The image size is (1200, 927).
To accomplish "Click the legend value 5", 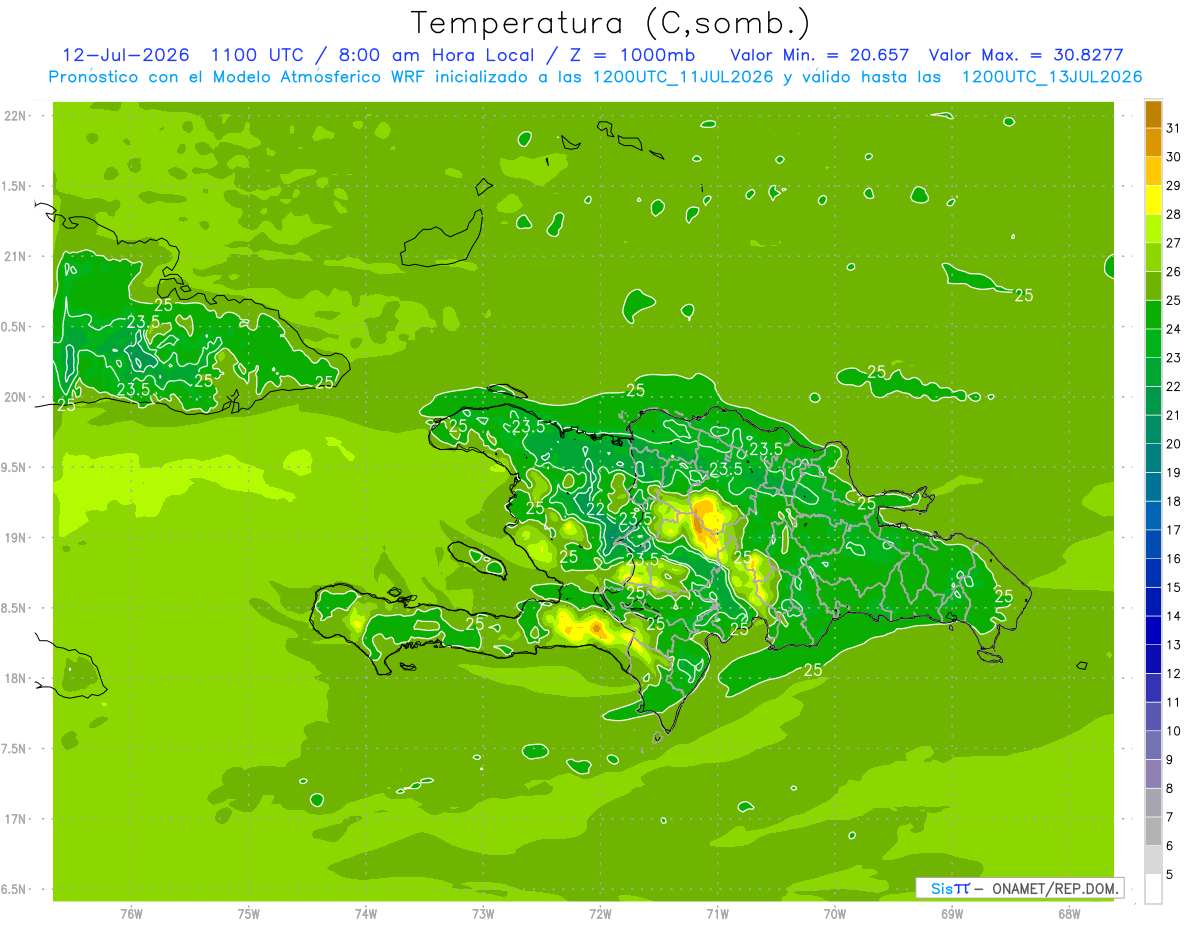I will pos(1169,874).
